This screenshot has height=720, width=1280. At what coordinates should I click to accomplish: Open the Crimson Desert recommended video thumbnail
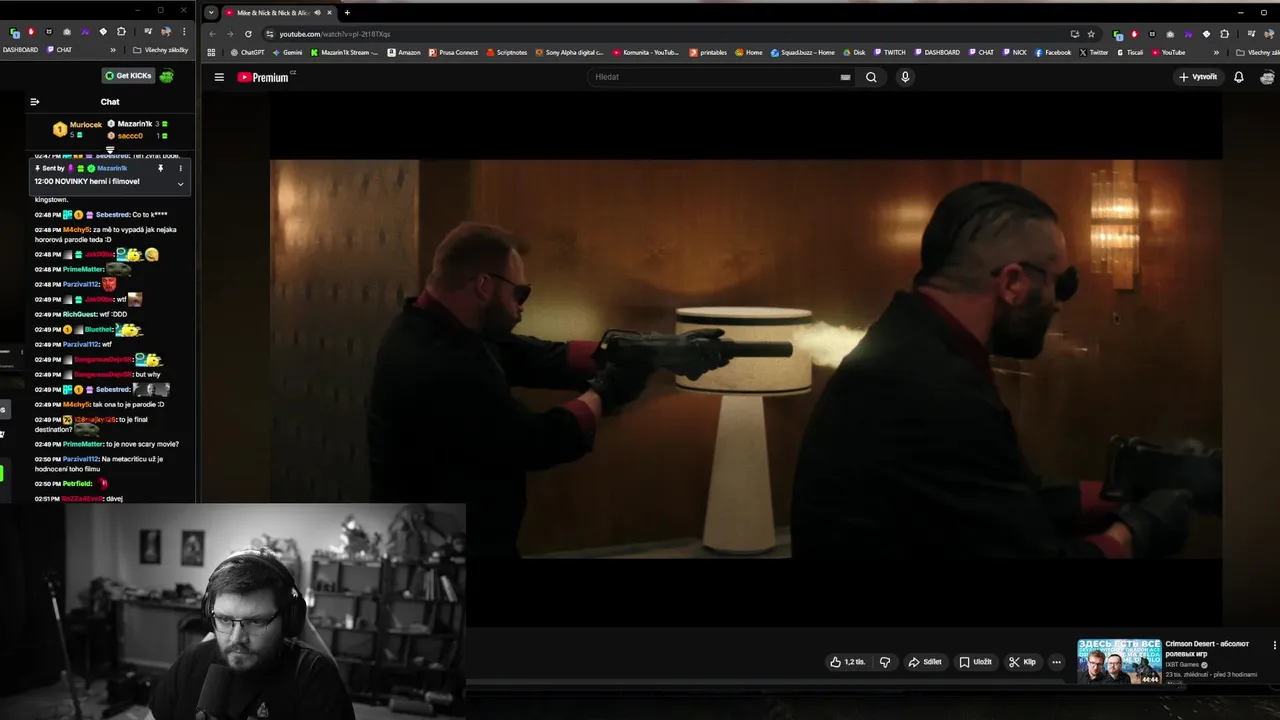point(1119,661)
